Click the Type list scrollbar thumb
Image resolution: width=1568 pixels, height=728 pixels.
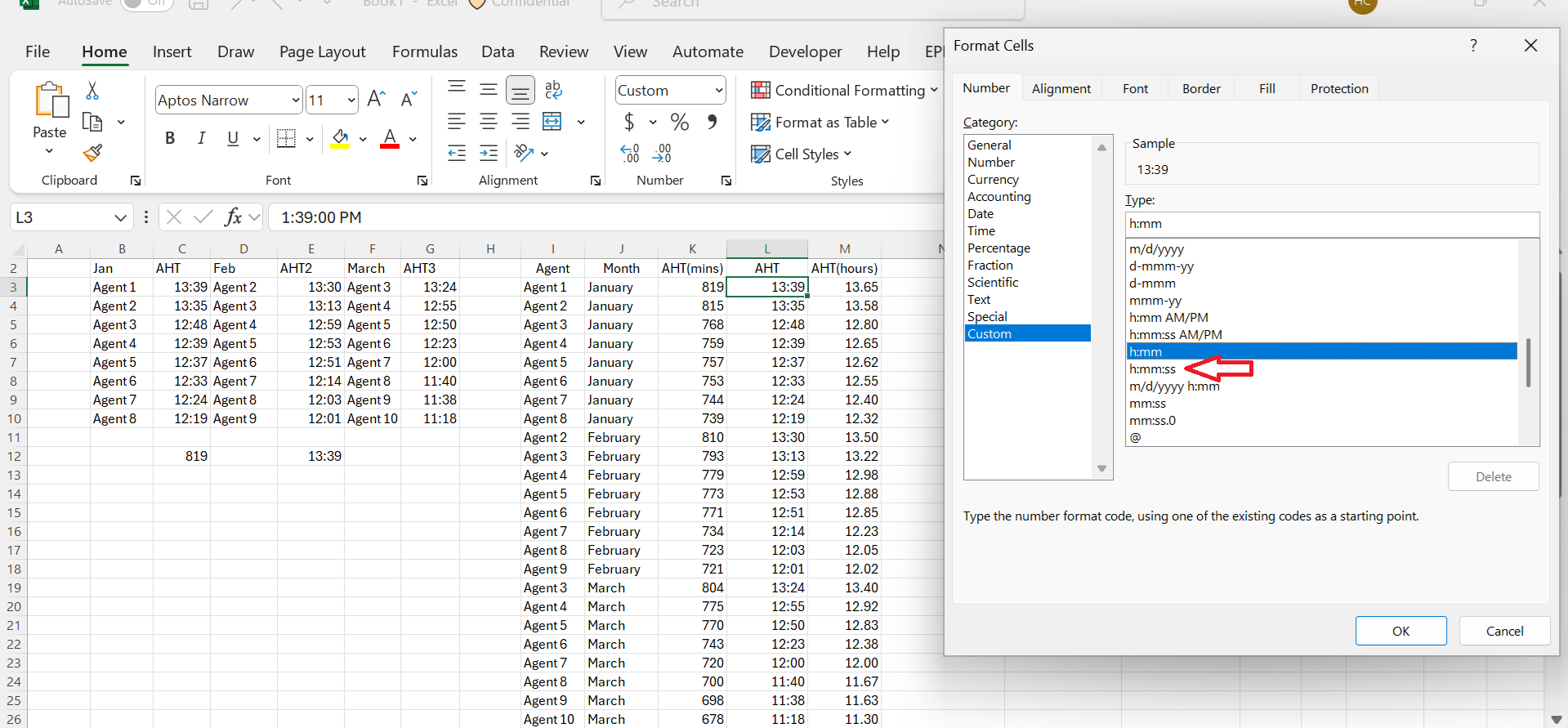pos(1528,362)
